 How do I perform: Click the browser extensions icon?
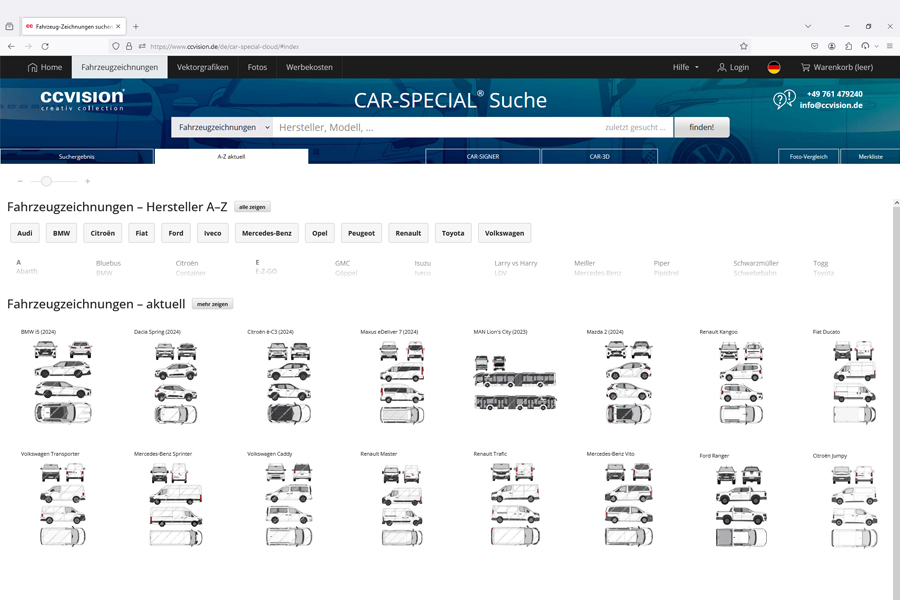click(x=848, y=46)
